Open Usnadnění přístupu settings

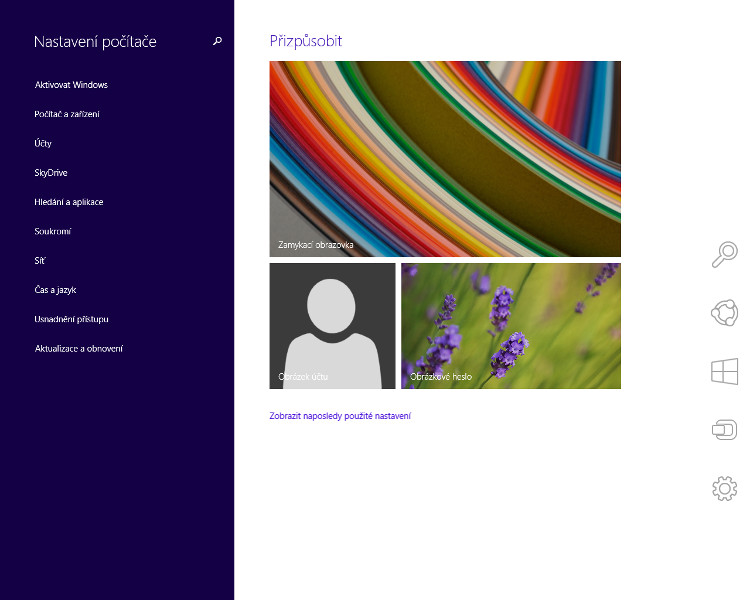pos(71,319)
